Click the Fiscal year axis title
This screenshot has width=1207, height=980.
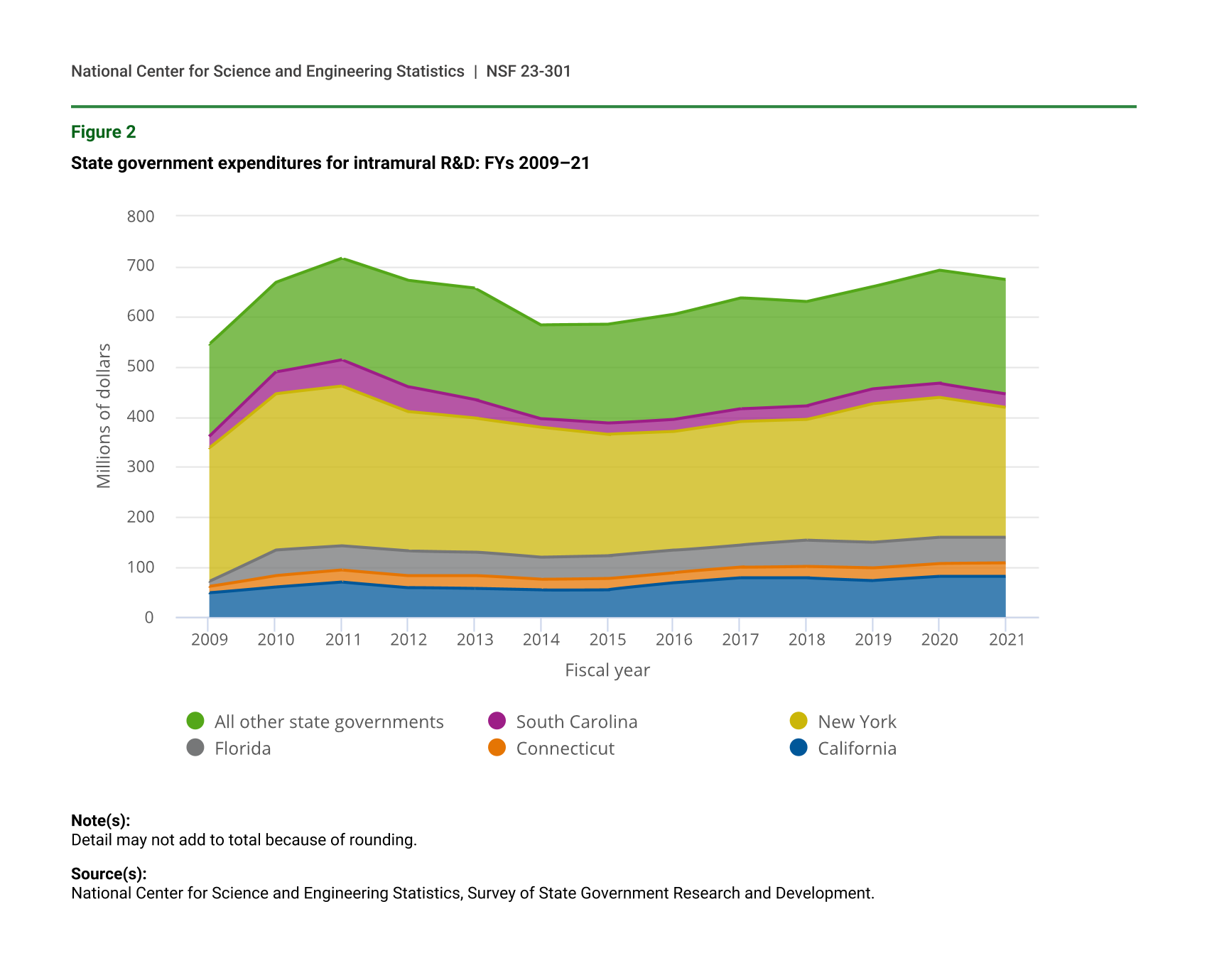pyautogui.click(x=607, y=670)
